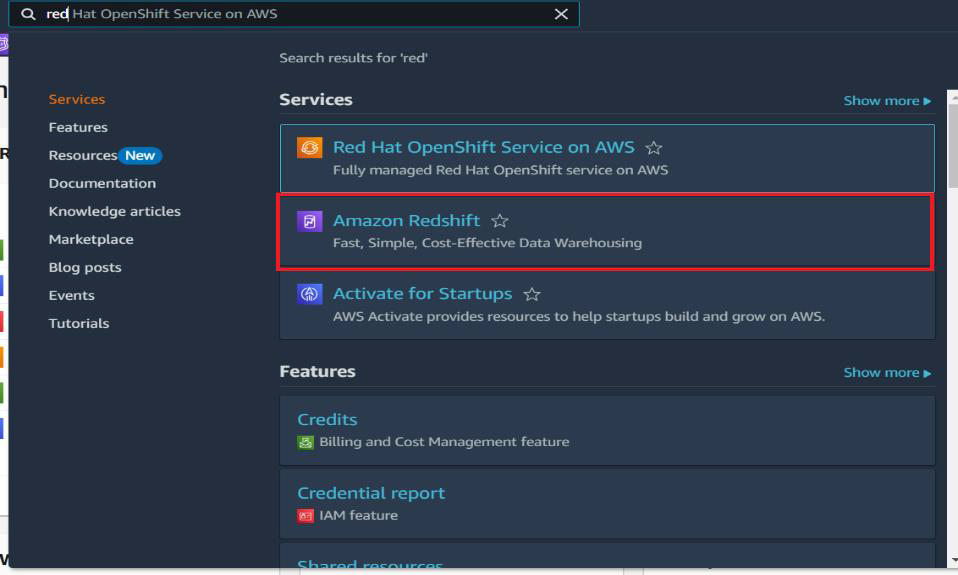Viewport: 958px width, 575px height.
Task: Click the Billing and Cost Management icon
Action: [x=305, y=442]
